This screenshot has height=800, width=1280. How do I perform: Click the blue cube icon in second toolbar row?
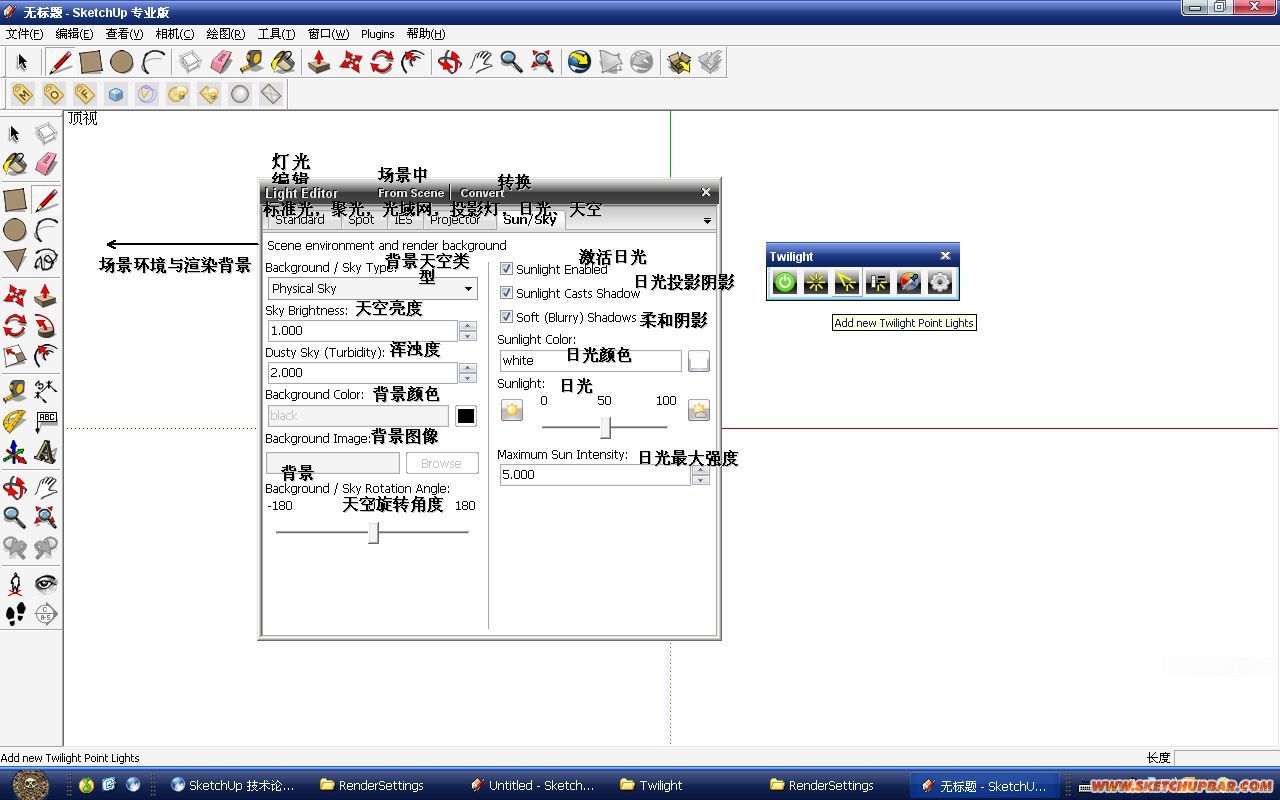(116, 94)
